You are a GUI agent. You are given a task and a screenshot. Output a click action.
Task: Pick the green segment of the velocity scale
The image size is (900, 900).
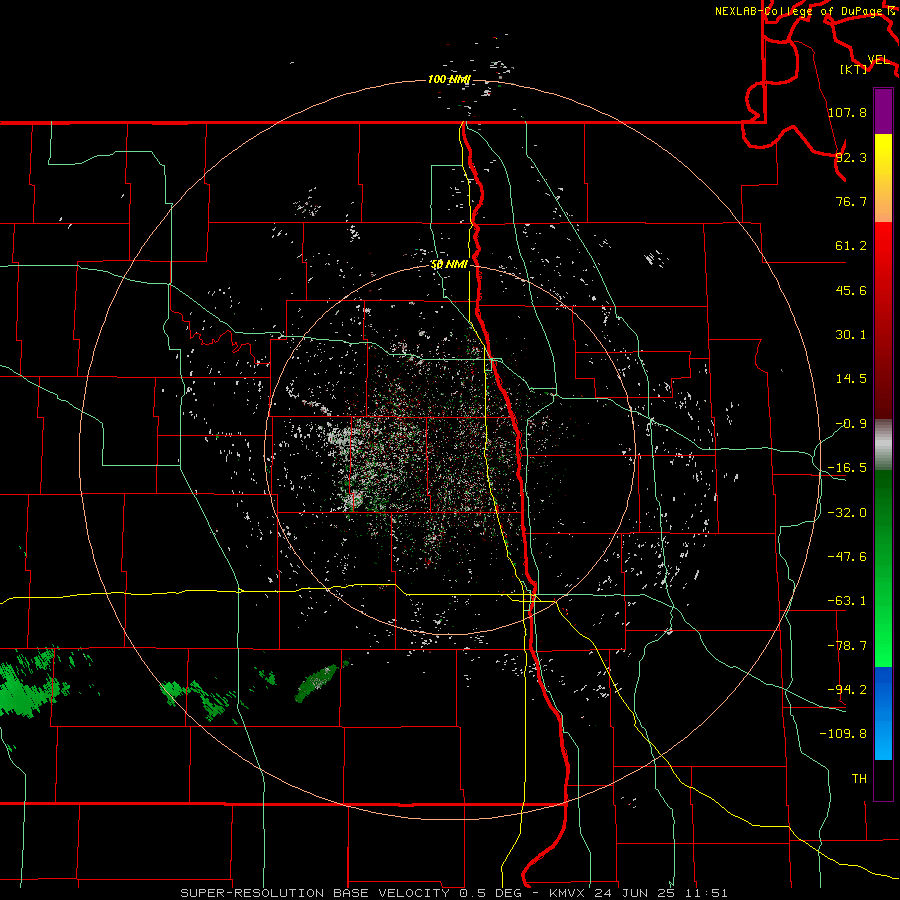click(x=883, y=568)
